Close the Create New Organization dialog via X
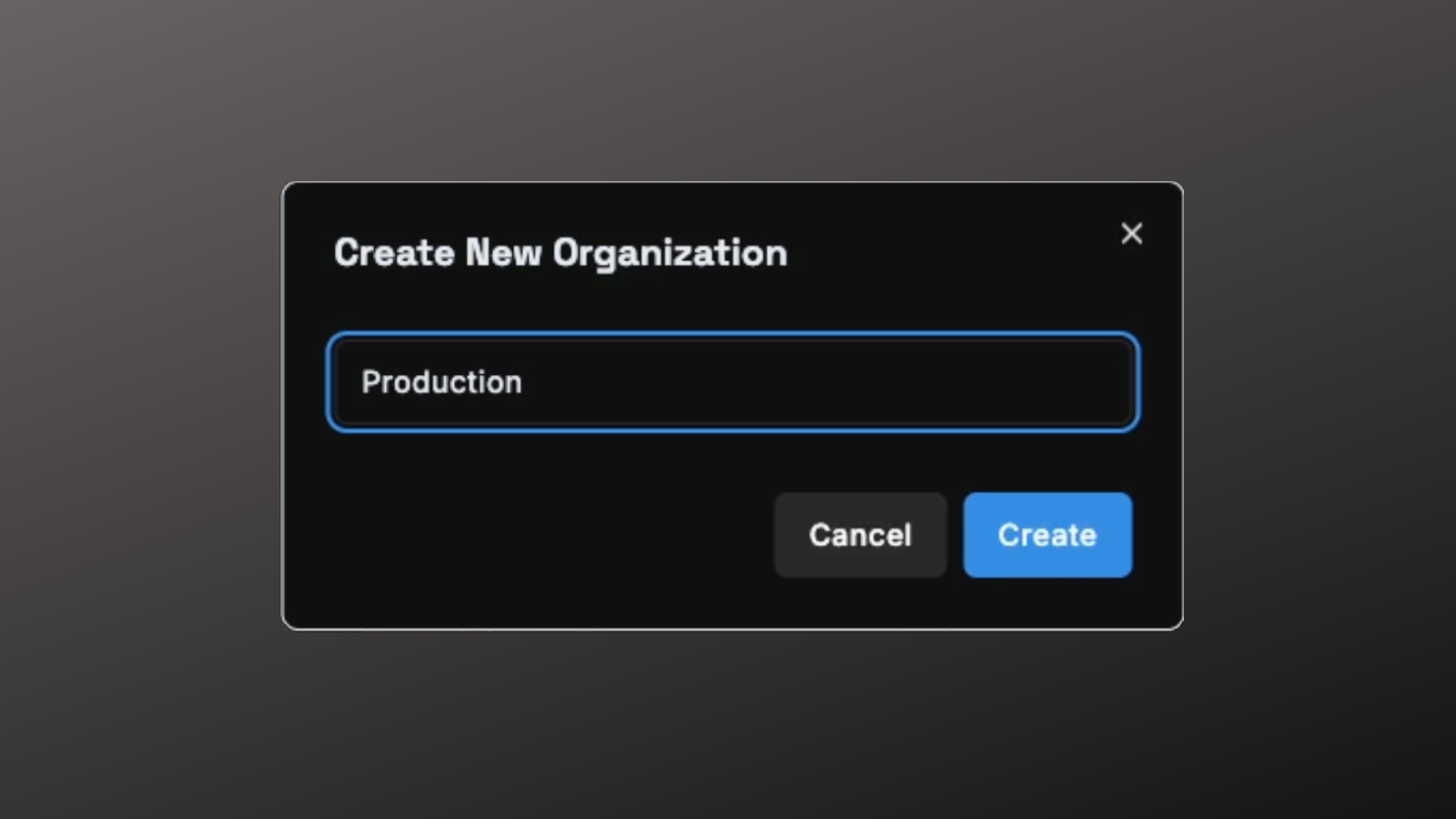Image resolution: width=1456 pixels, height=819 pixels. click(x=1131, y=234)
